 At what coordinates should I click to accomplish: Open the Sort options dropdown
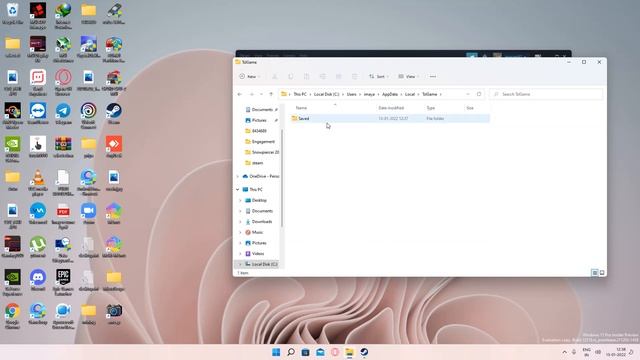(378, 76)
